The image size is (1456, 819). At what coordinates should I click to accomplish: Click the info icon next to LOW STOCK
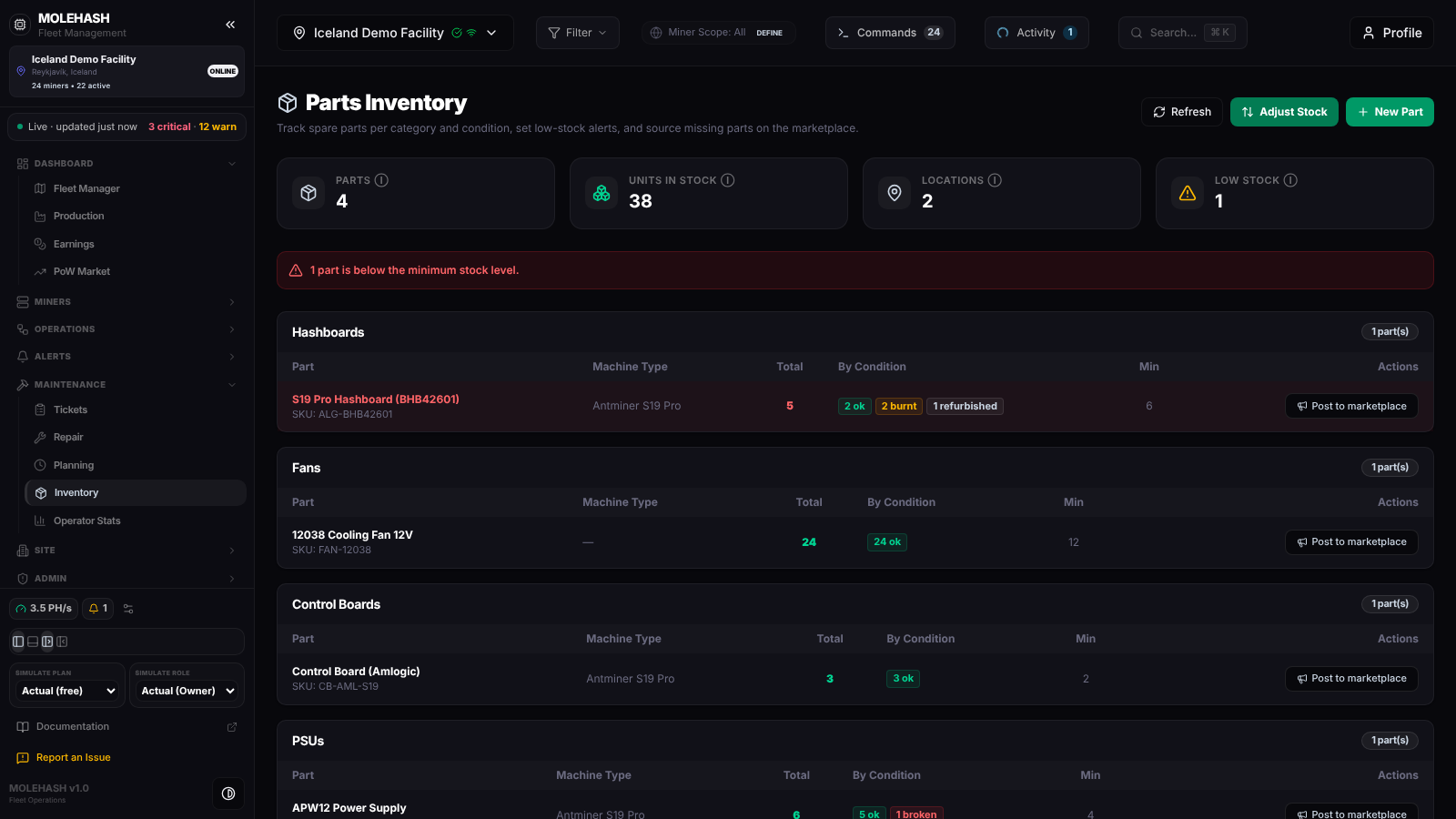1290,180
